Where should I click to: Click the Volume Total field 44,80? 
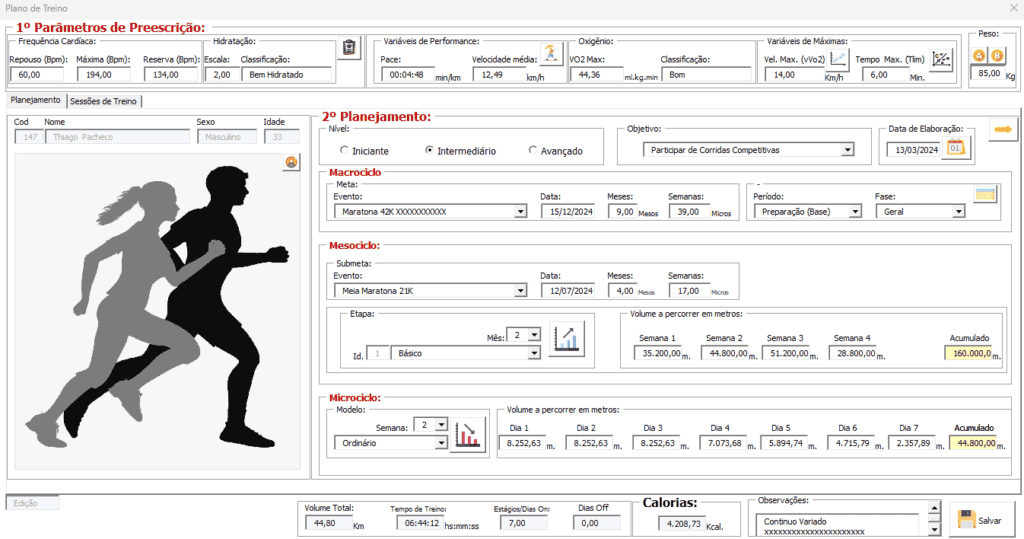[x=329, y=523]
